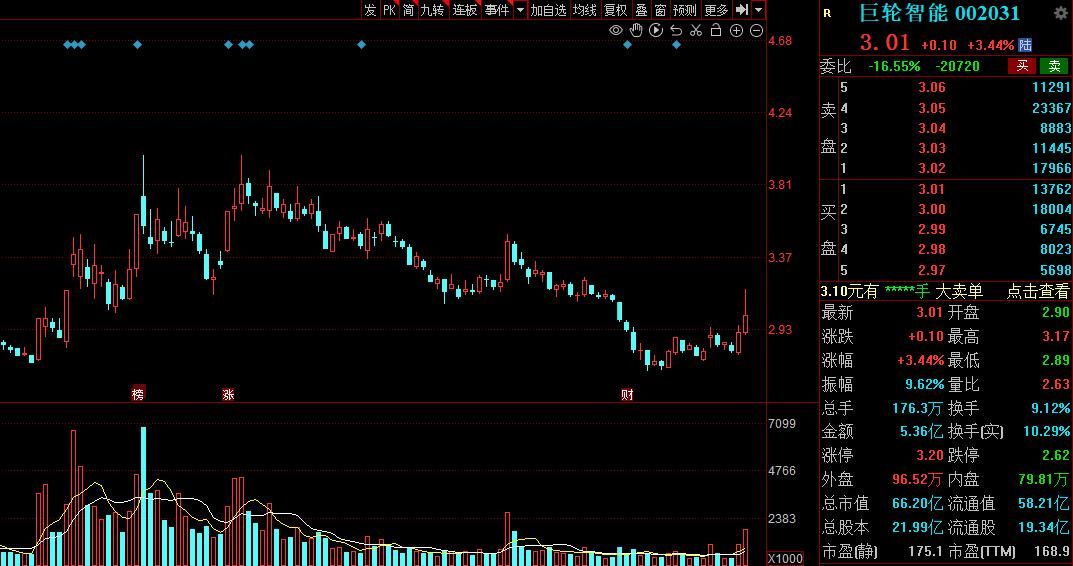
Task: Click the 市盈(TTM) value 168.9
Action: pyautogui.click(x=1052, y=551)
